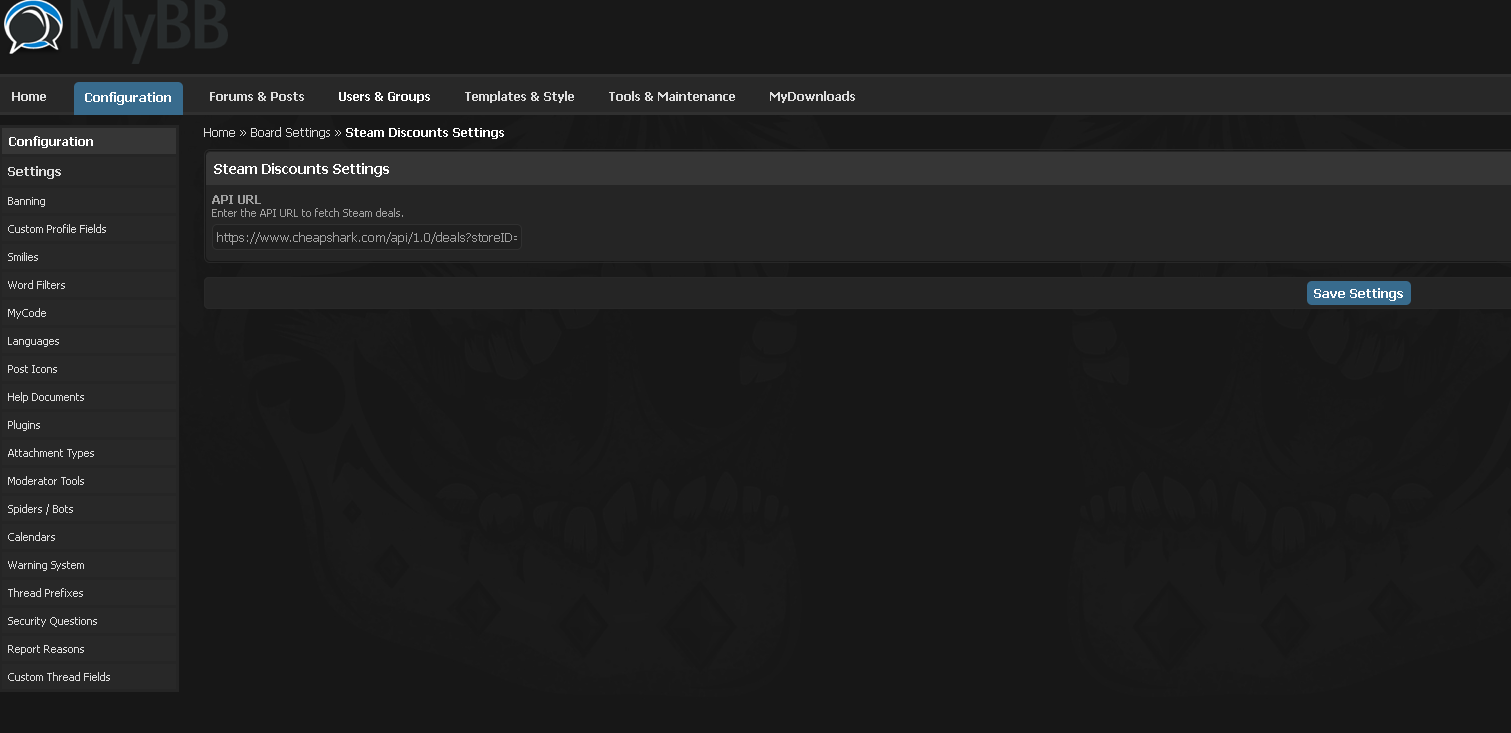Viewport: 1511px width, 733px height.
Task: Navigate to Thread Prefixes
Action: [x=45, y=593]
